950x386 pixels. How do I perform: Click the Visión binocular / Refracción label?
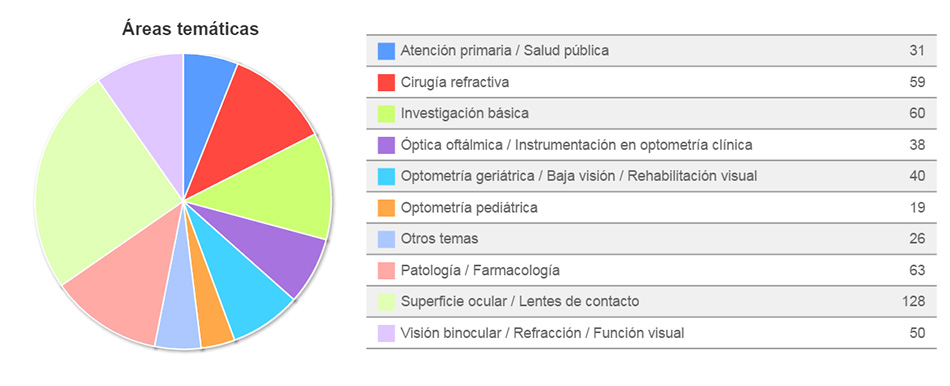click(542, 333)
